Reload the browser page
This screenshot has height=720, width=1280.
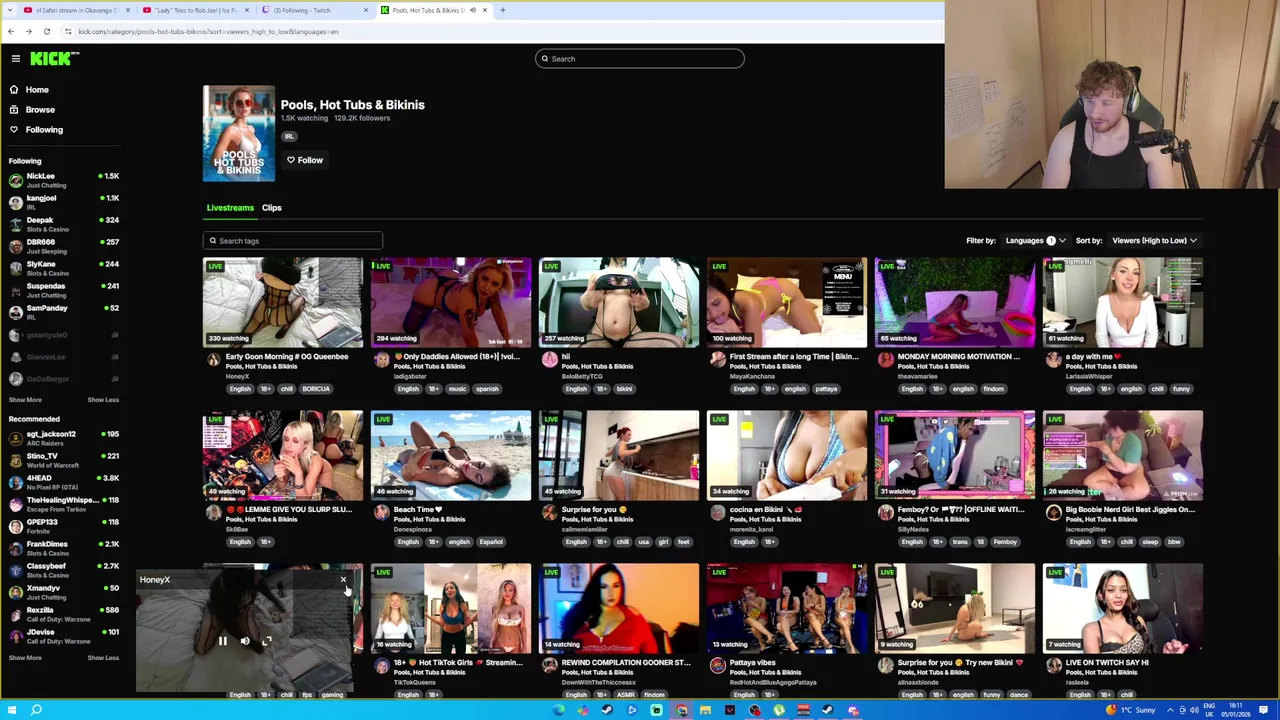47,32
